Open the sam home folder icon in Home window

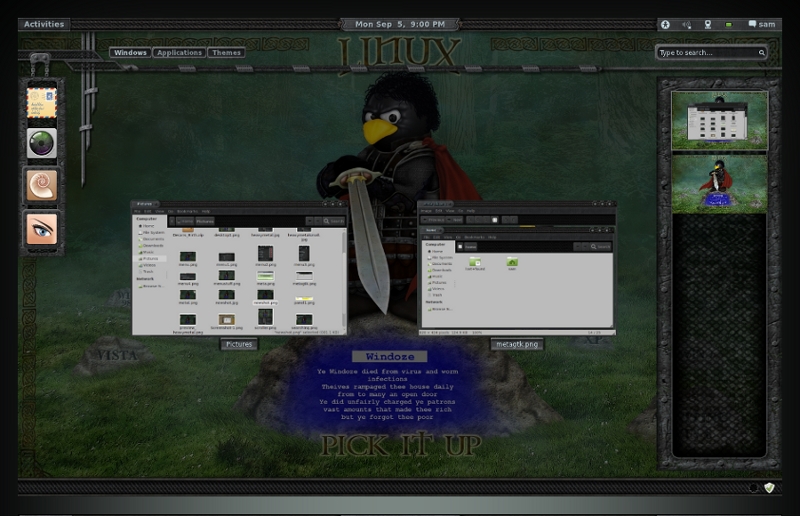pos(512,263)
